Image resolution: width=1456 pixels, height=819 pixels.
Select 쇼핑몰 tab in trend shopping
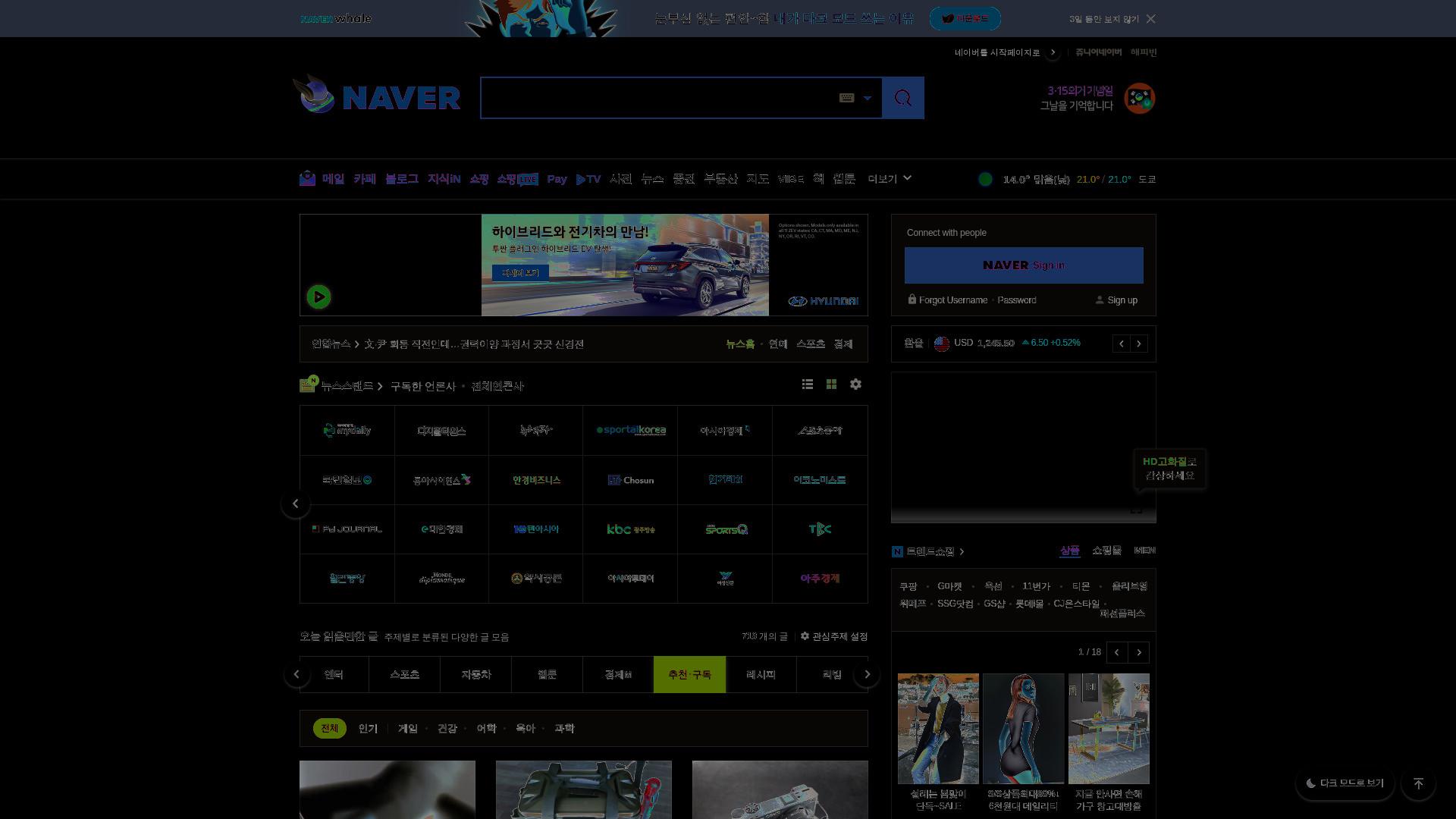(1106, 551)
